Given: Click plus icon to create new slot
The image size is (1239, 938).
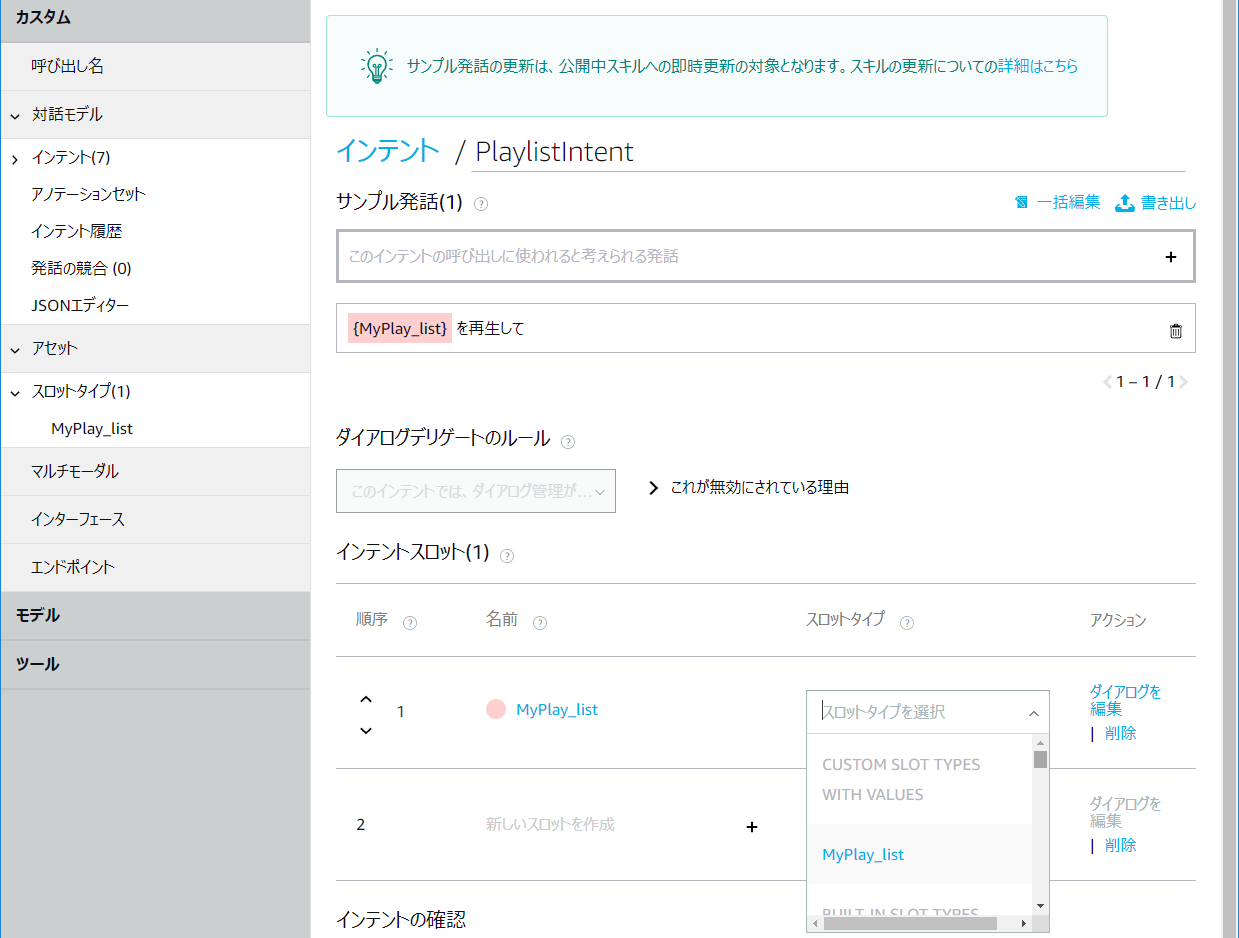Looking at the screenshot, I should 752,827.
